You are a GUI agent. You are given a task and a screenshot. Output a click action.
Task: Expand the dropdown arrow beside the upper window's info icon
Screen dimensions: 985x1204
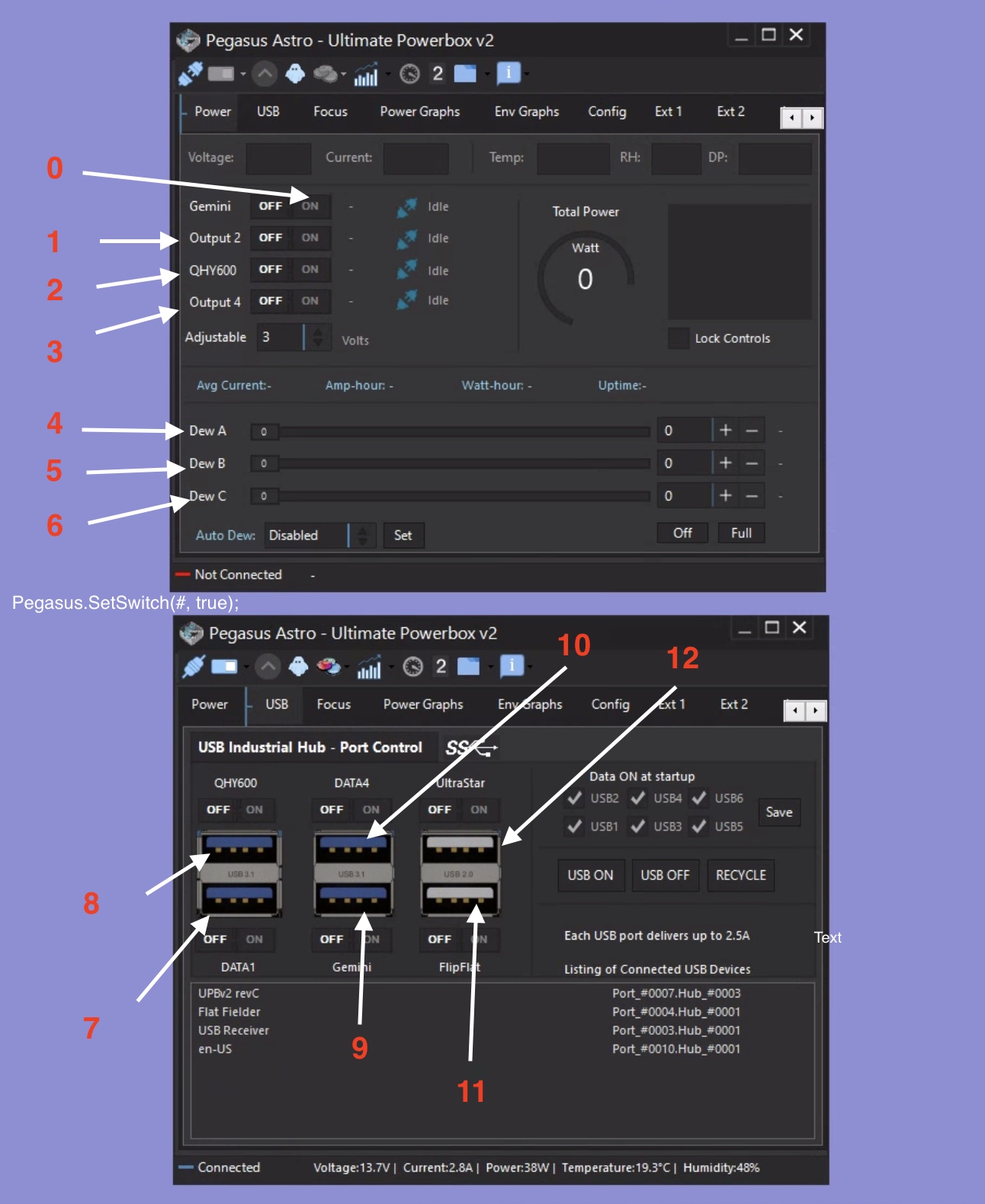tap(527, 74)
